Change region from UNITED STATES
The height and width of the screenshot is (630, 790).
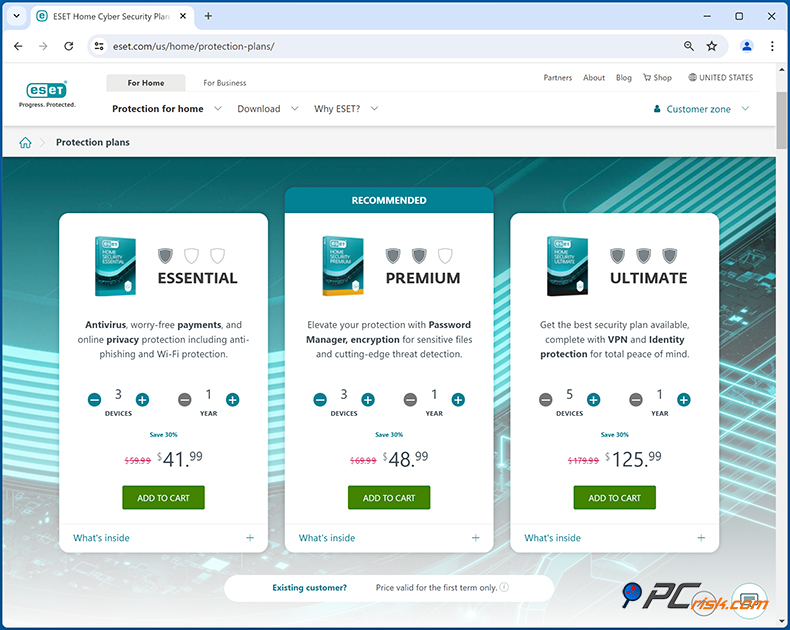point(720,78)
